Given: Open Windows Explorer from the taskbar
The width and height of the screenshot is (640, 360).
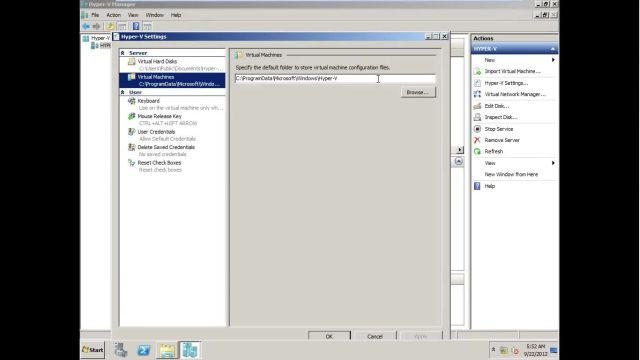Looking at the screenshot, I should pos(167,350).
